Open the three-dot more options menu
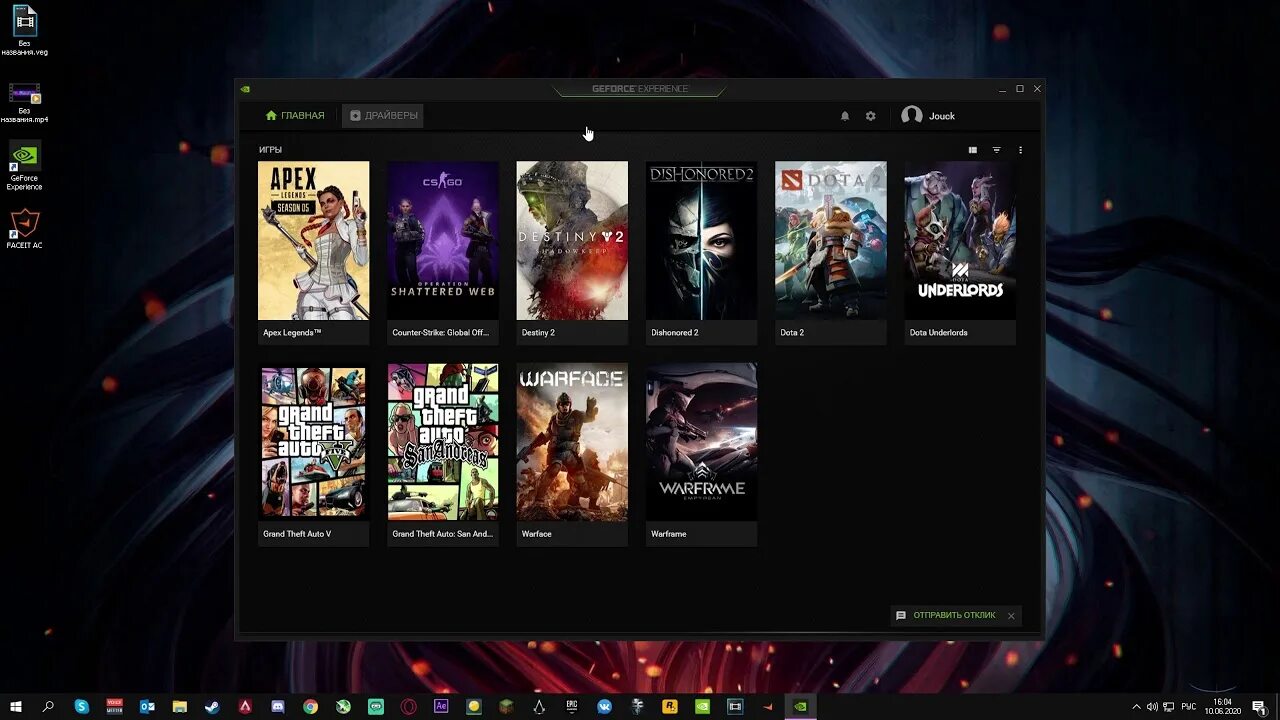Image resolution: width=1280 pixels, height=720 pixels. (1020, 150)
